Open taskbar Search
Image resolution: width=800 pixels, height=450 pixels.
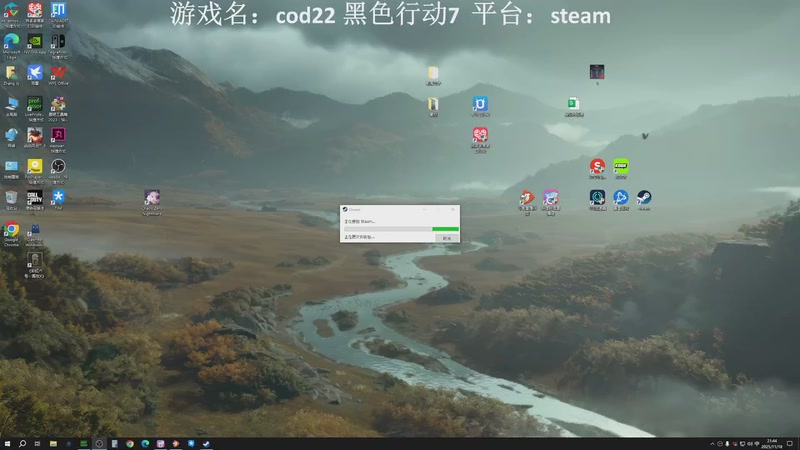[22, 444]
